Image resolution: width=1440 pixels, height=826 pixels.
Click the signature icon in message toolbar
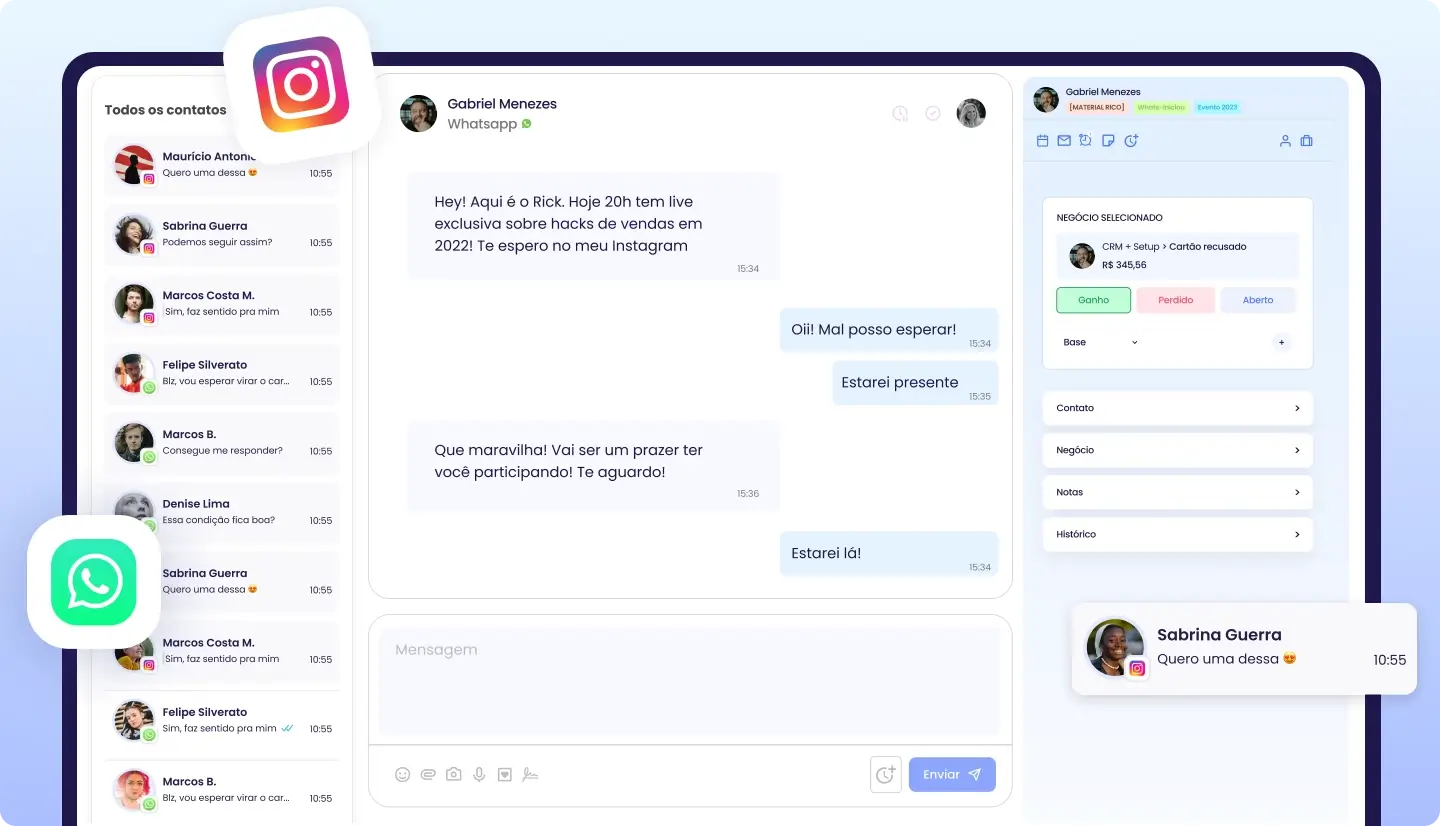(x=531, y=774)
